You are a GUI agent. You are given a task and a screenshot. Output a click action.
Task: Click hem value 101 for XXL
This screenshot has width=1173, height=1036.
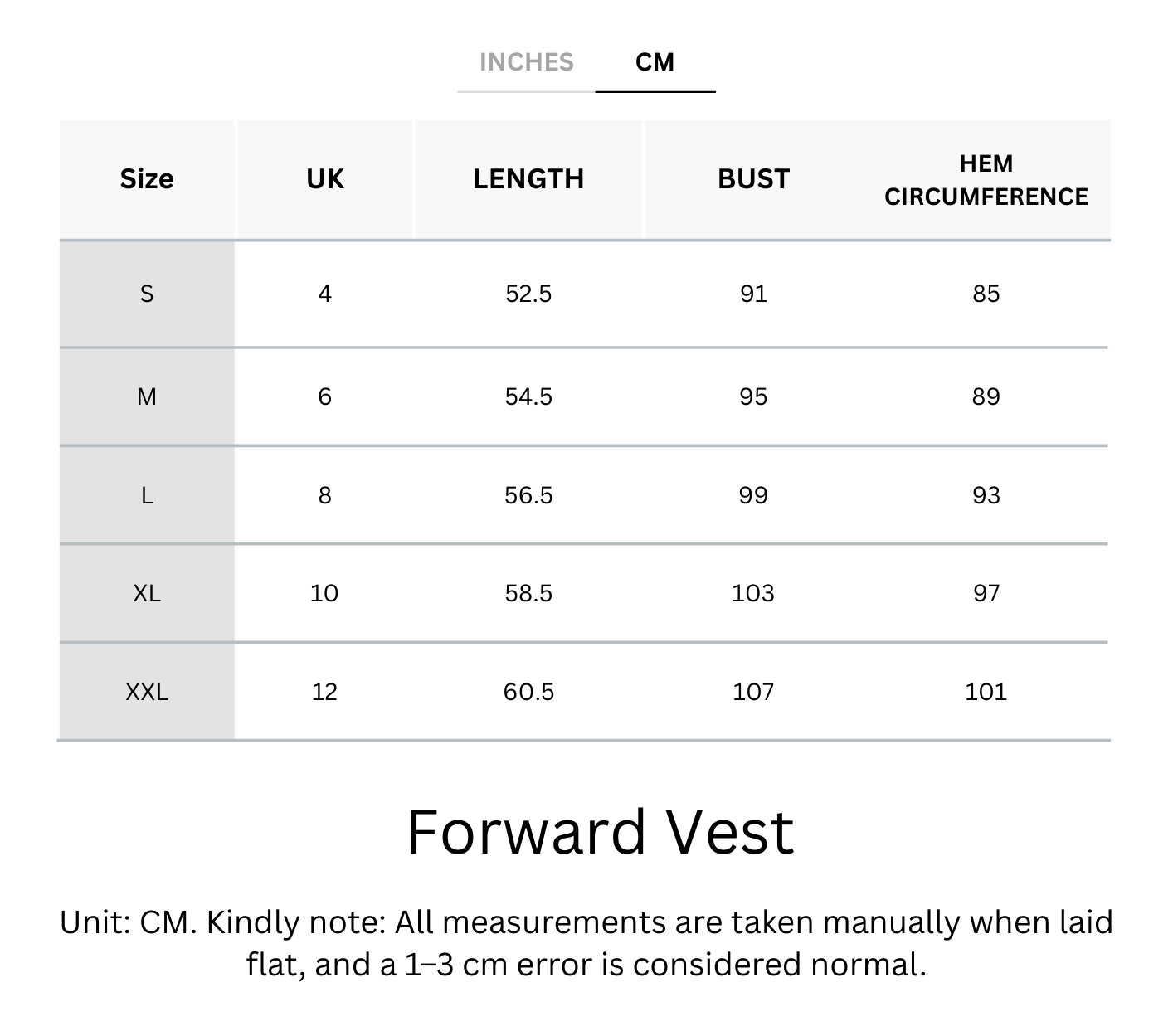coord(986,692)
